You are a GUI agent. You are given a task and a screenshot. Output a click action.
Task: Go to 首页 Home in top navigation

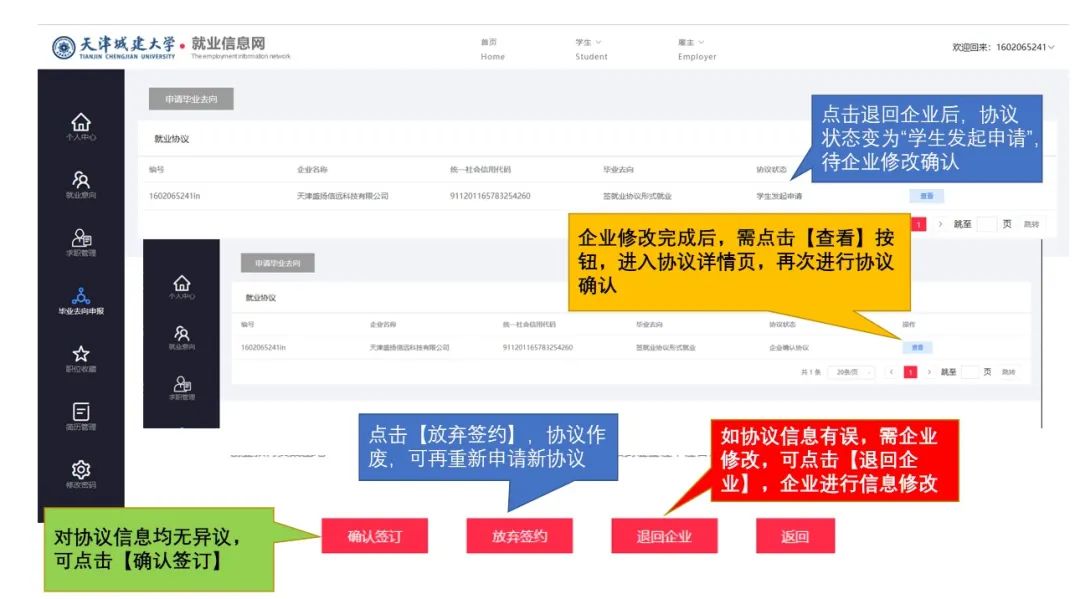click(x=492, y=48)
